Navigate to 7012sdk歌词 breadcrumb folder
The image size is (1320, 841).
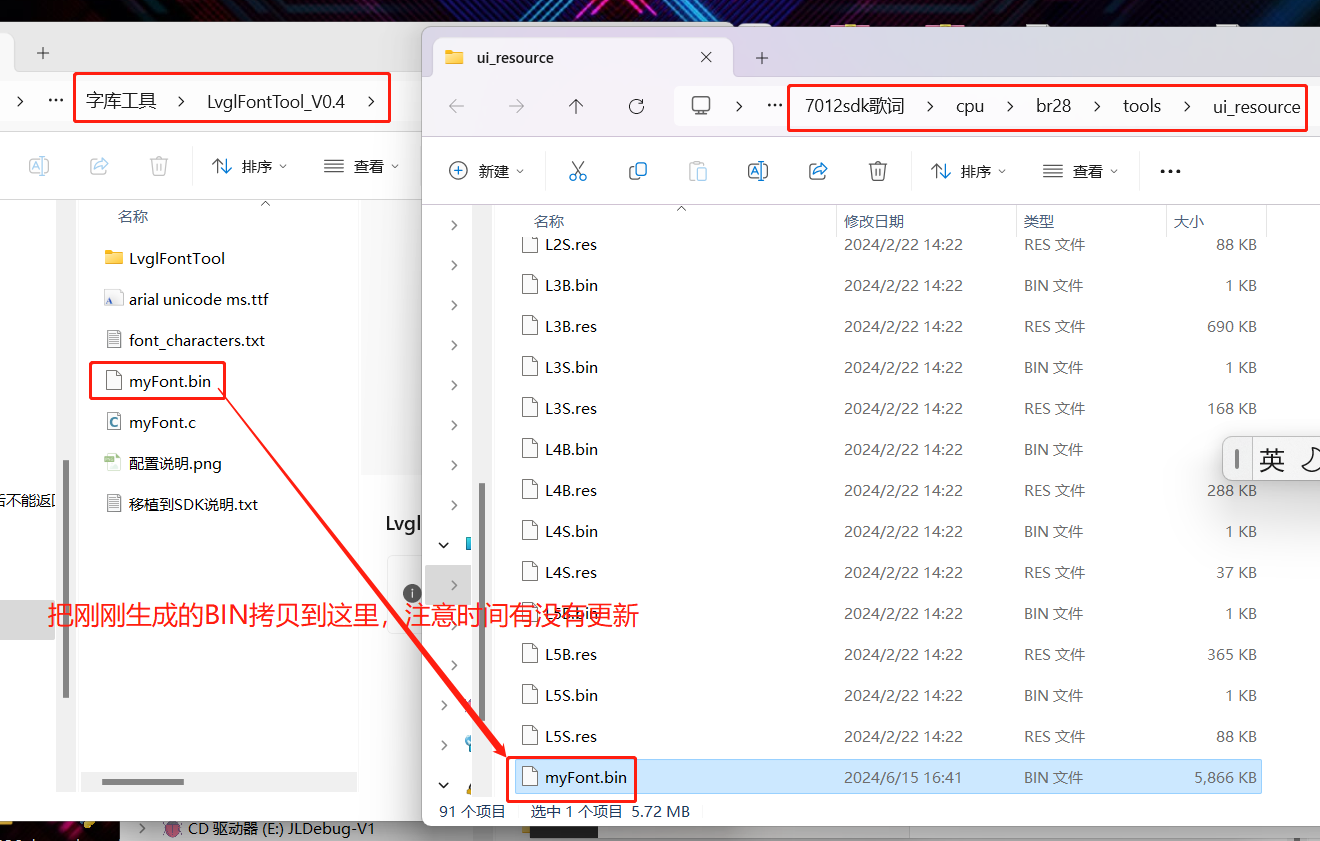click(855, 106)
